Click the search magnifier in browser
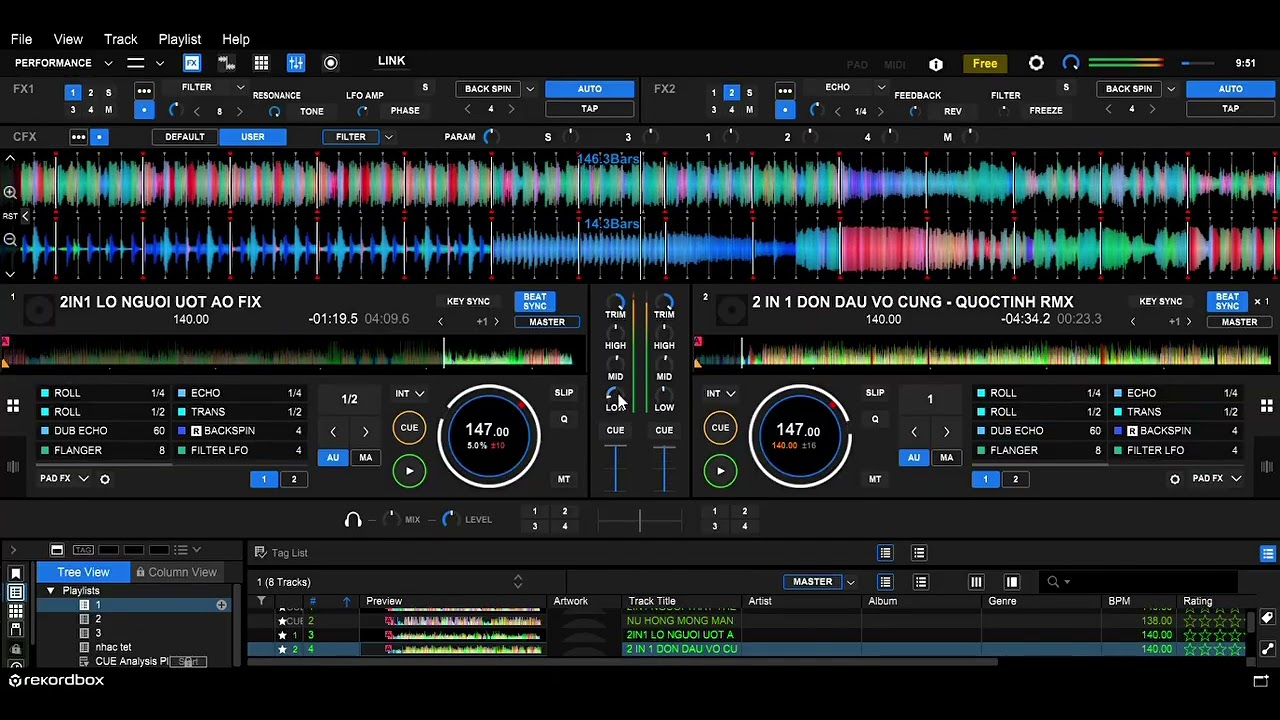 click(x=1053, y=582)
